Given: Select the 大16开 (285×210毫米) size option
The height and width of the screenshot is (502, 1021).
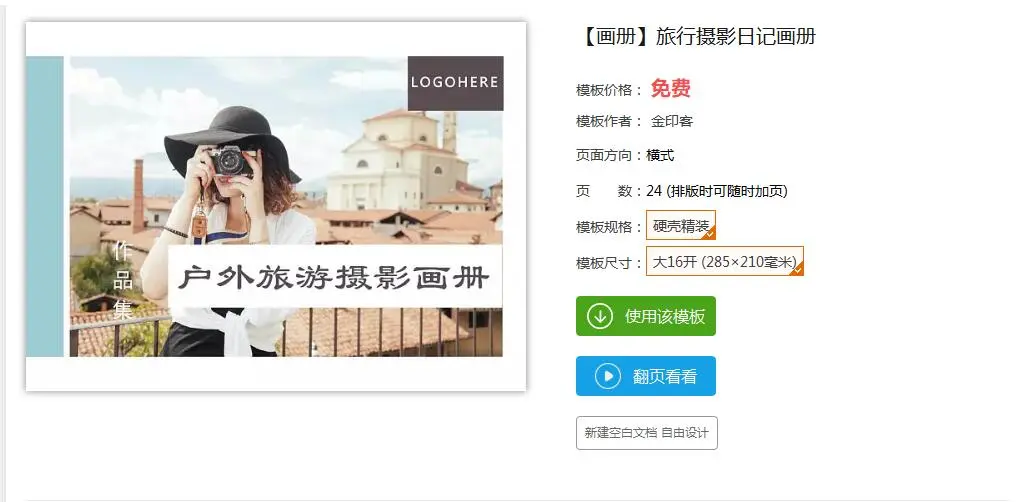Looking at the screenshot, I should coord(725,261).
